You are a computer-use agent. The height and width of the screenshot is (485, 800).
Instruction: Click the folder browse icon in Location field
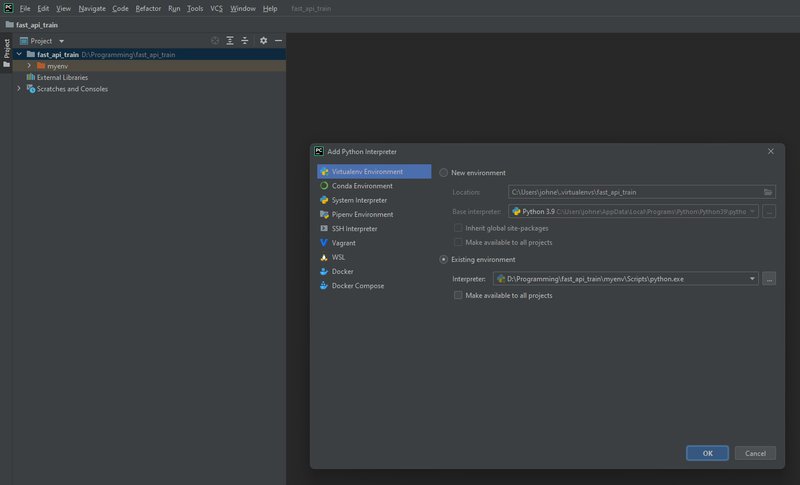768,192
